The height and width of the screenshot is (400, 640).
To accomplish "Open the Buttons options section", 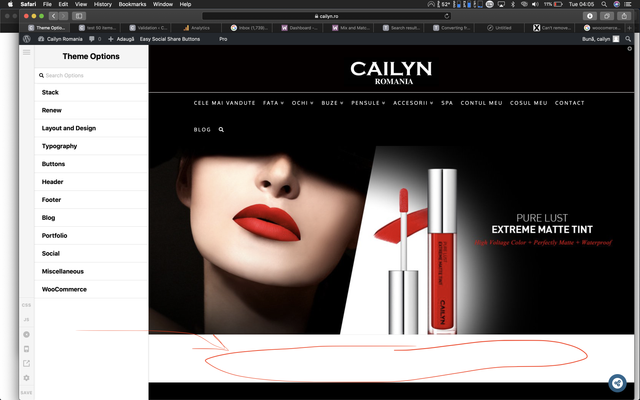I will click(x=91, y=164).
